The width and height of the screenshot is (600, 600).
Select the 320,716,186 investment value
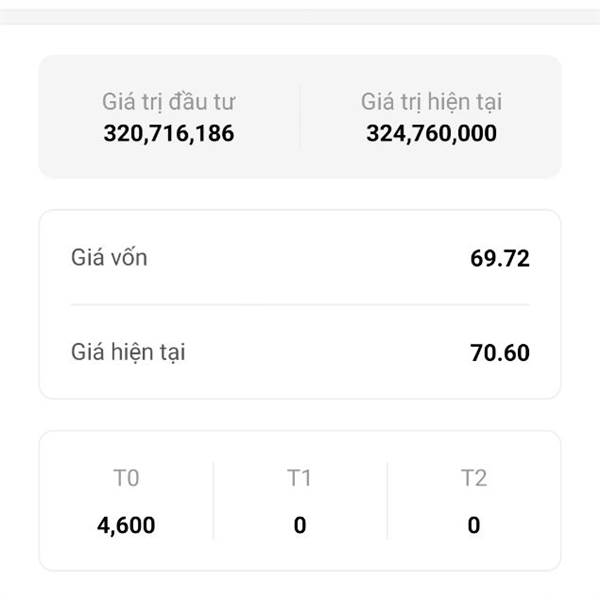169,133
